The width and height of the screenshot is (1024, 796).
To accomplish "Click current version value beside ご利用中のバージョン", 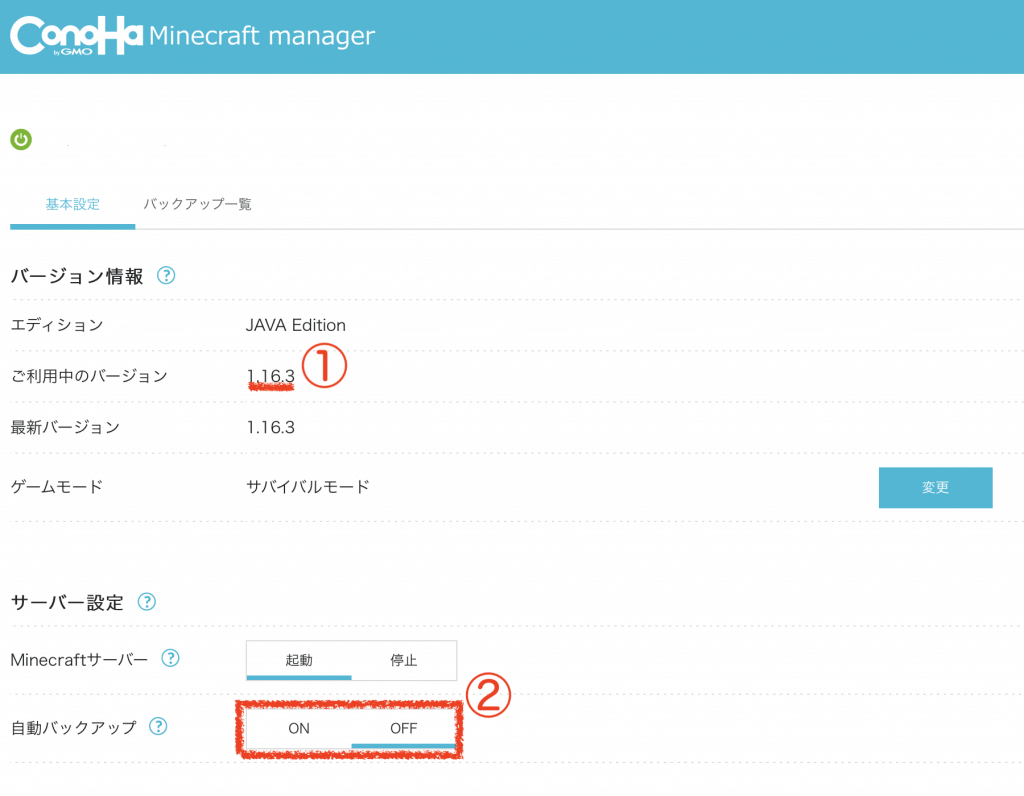I will (270, 376).
